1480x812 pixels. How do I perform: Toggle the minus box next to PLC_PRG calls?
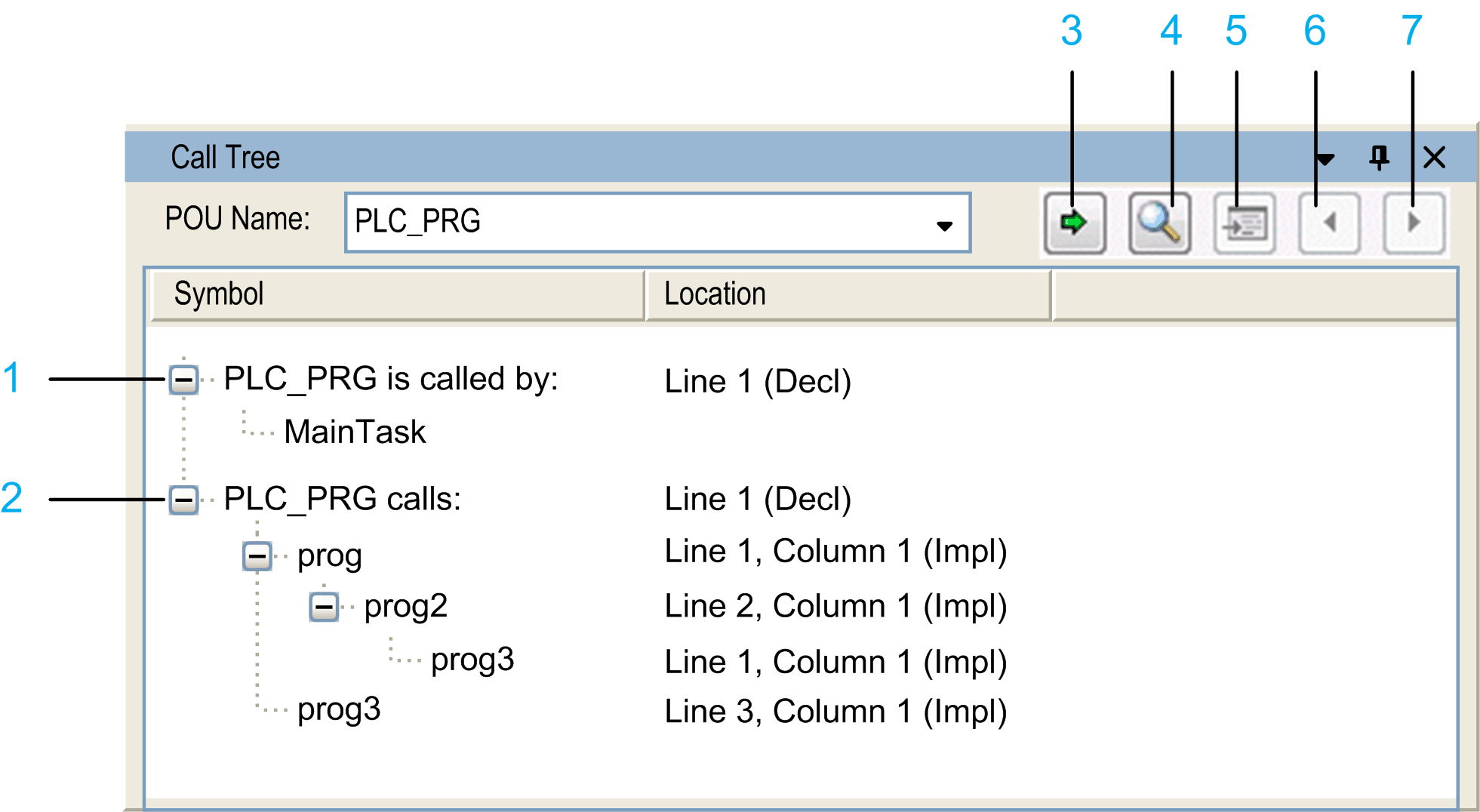[183, 500]
